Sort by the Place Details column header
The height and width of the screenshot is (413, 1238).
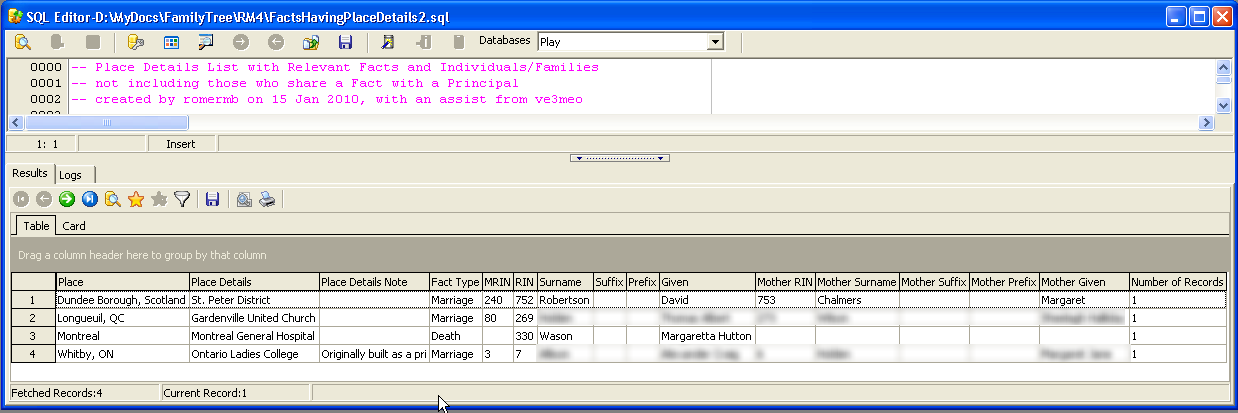[x=254, y=282]
